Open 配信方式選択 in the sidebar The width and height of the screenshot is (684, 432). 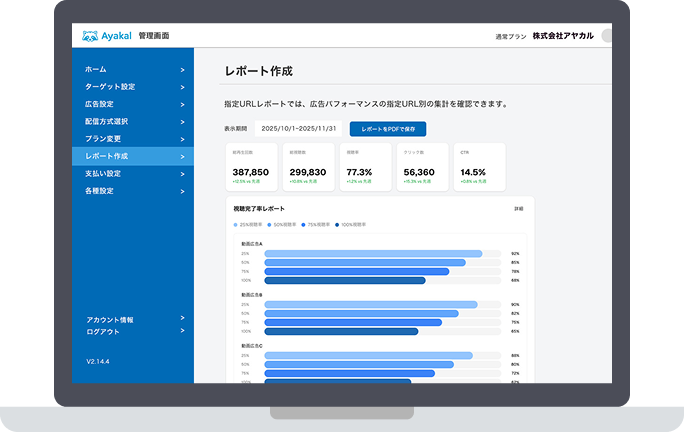click(106, 121)
